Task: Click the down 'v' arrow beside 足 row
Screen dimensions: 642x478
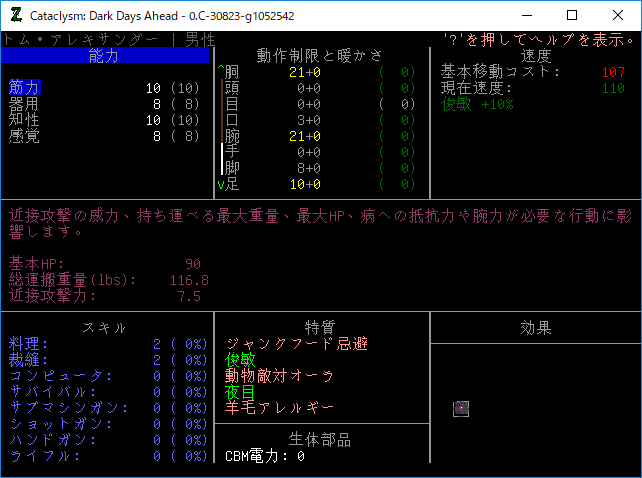Action: pos(221,184)
